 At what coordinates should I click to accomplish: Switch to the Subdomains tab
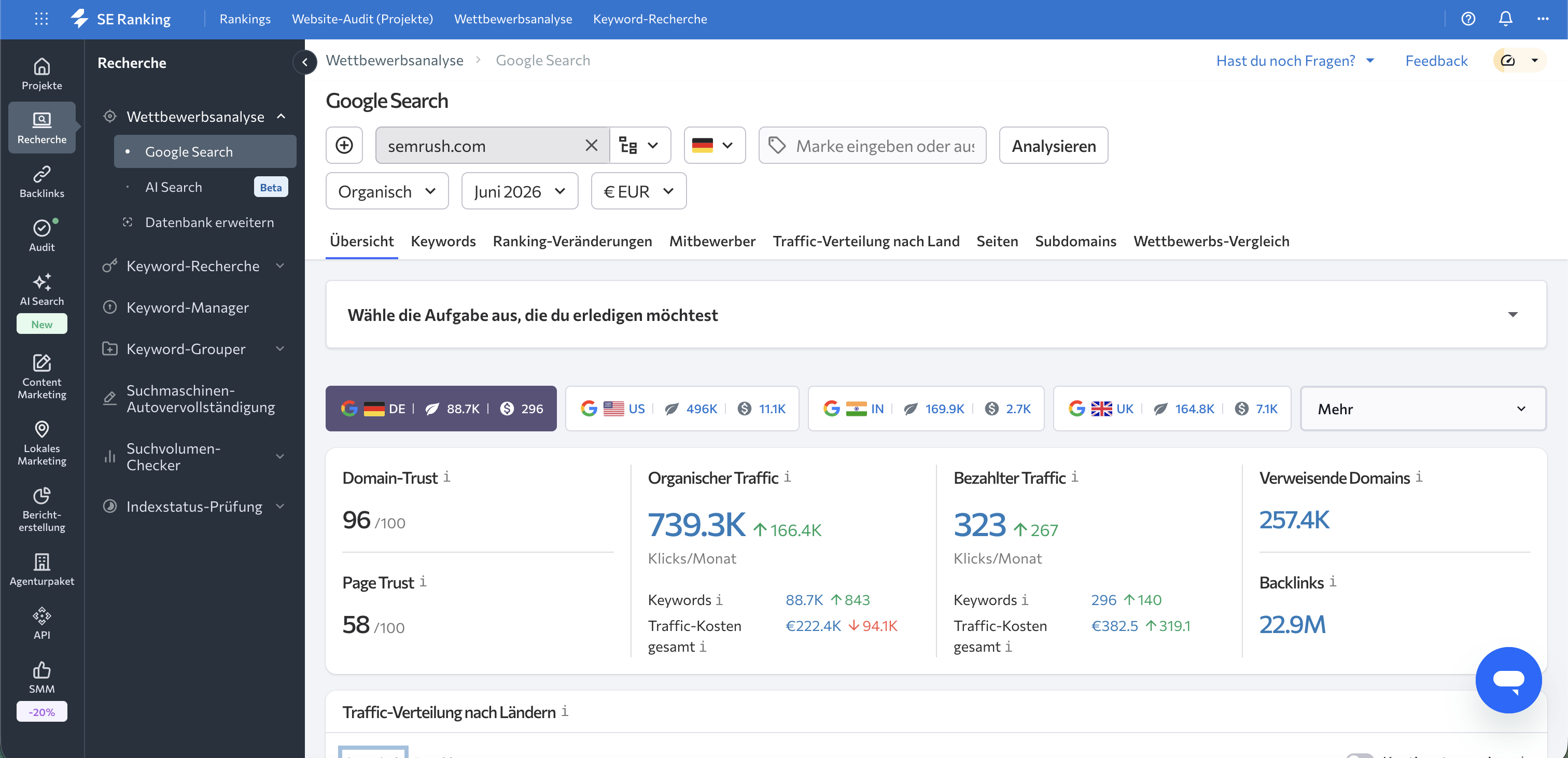[x=1075, y=241]
